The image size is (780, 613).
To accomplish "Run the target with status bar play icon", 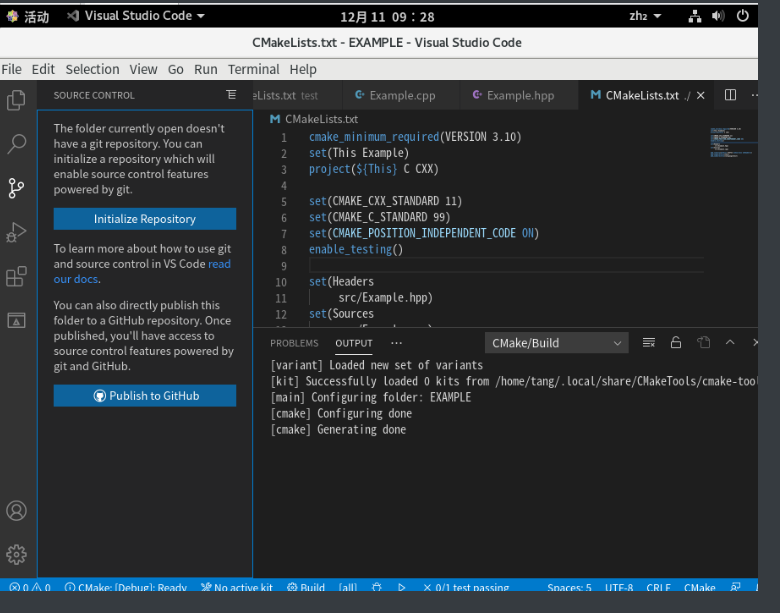I will pos(401,587).
